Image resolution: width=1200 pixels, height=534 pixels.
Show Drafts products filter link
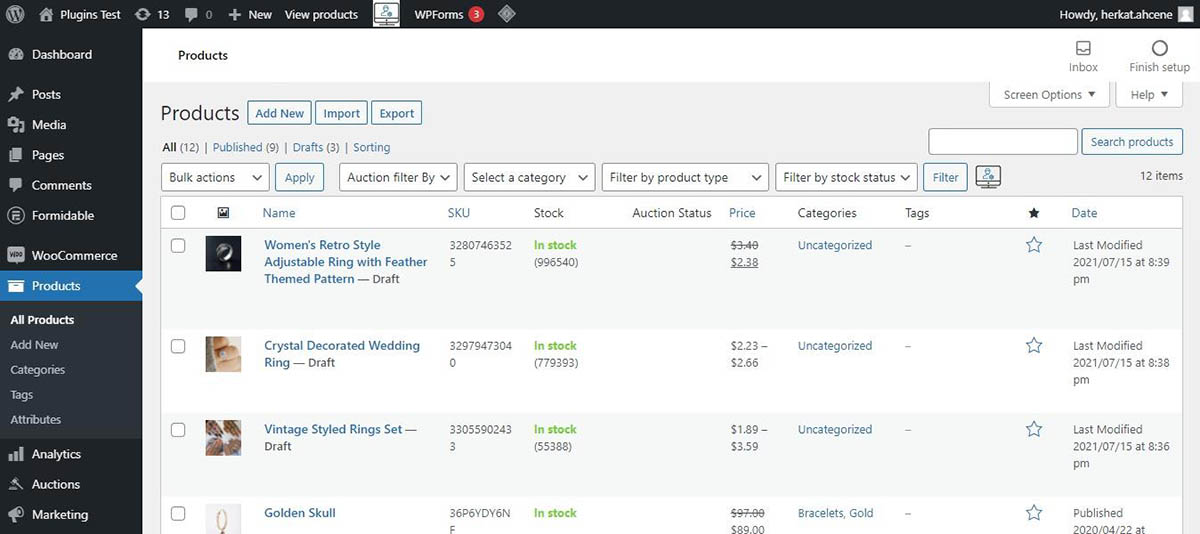pos(307,147)
